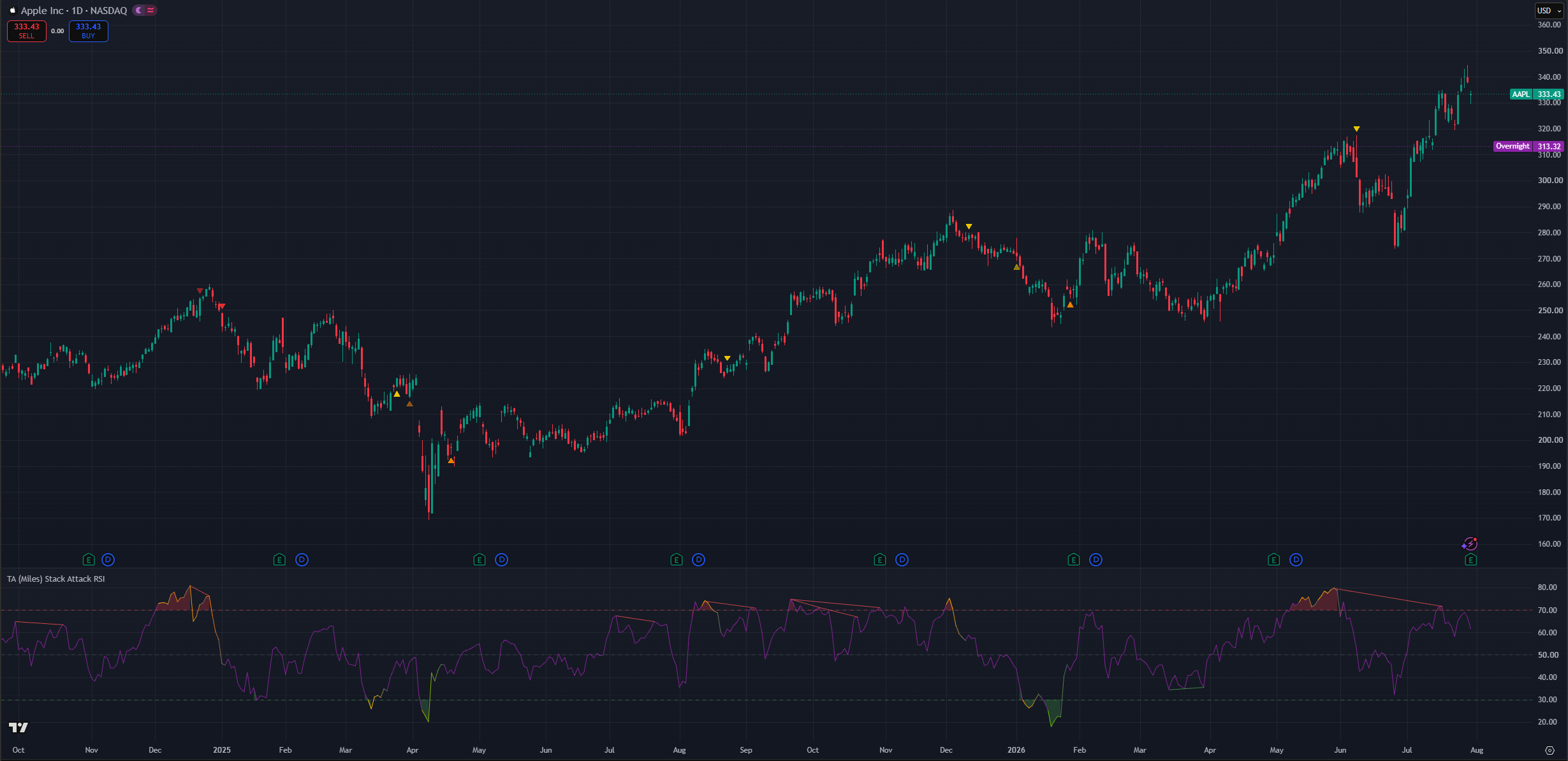Click the TradingView logo in the RSI pane

tap(18, 727)
